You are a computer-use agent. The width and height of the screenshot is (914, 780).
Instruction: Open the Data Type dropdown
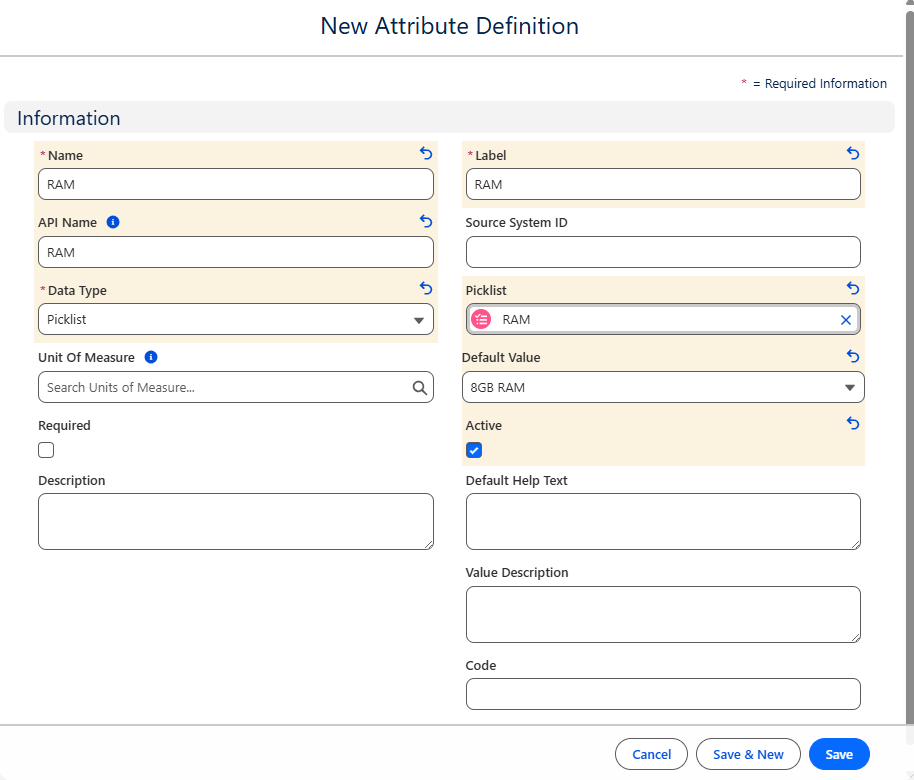pos(236,320)
